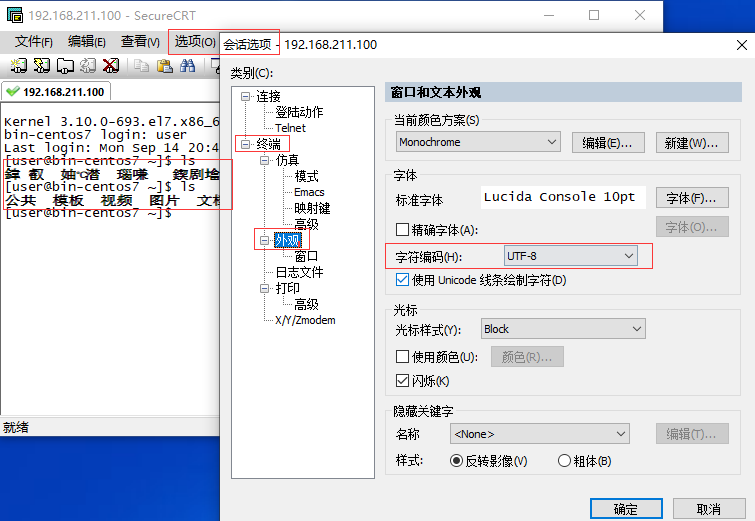This screenshot has width=755, height=521.
Task: Click the Disconnect red X toolbar icon
Action: click(x=111, y=65)
